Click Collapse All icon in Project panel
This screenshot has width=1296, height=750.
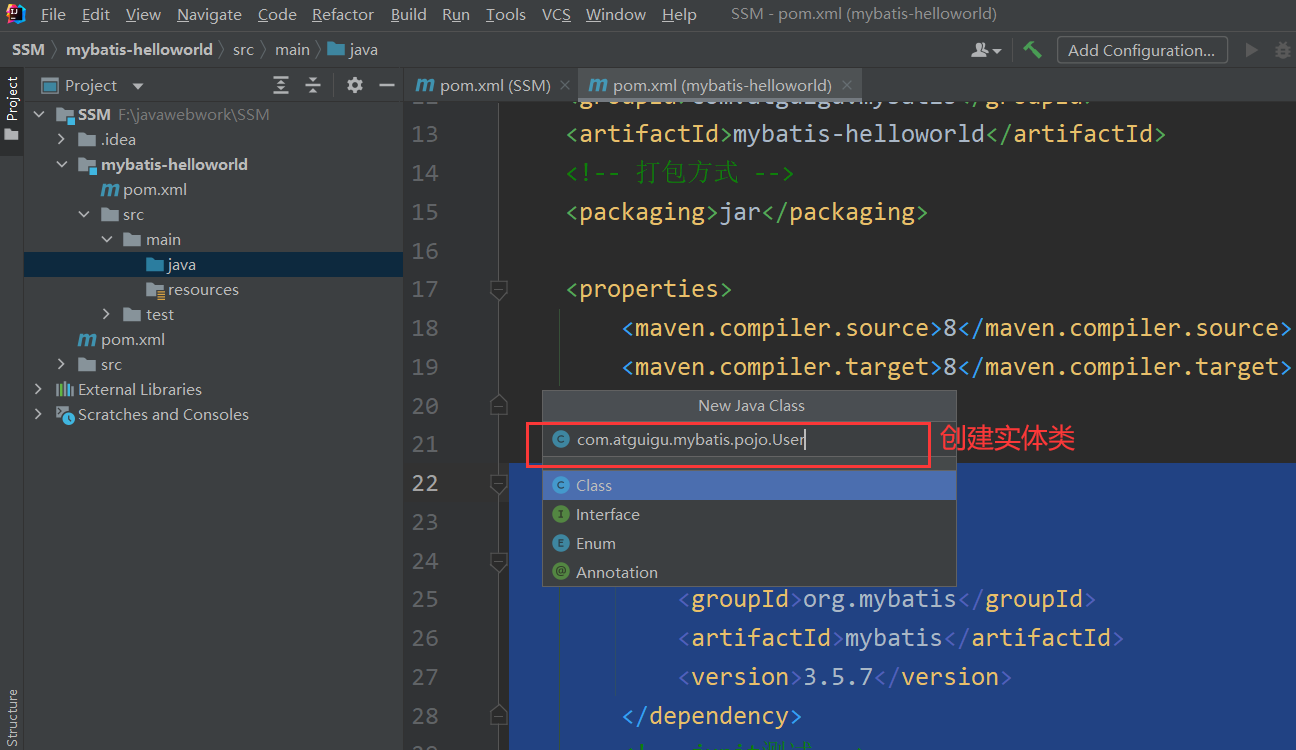point(313,85)
